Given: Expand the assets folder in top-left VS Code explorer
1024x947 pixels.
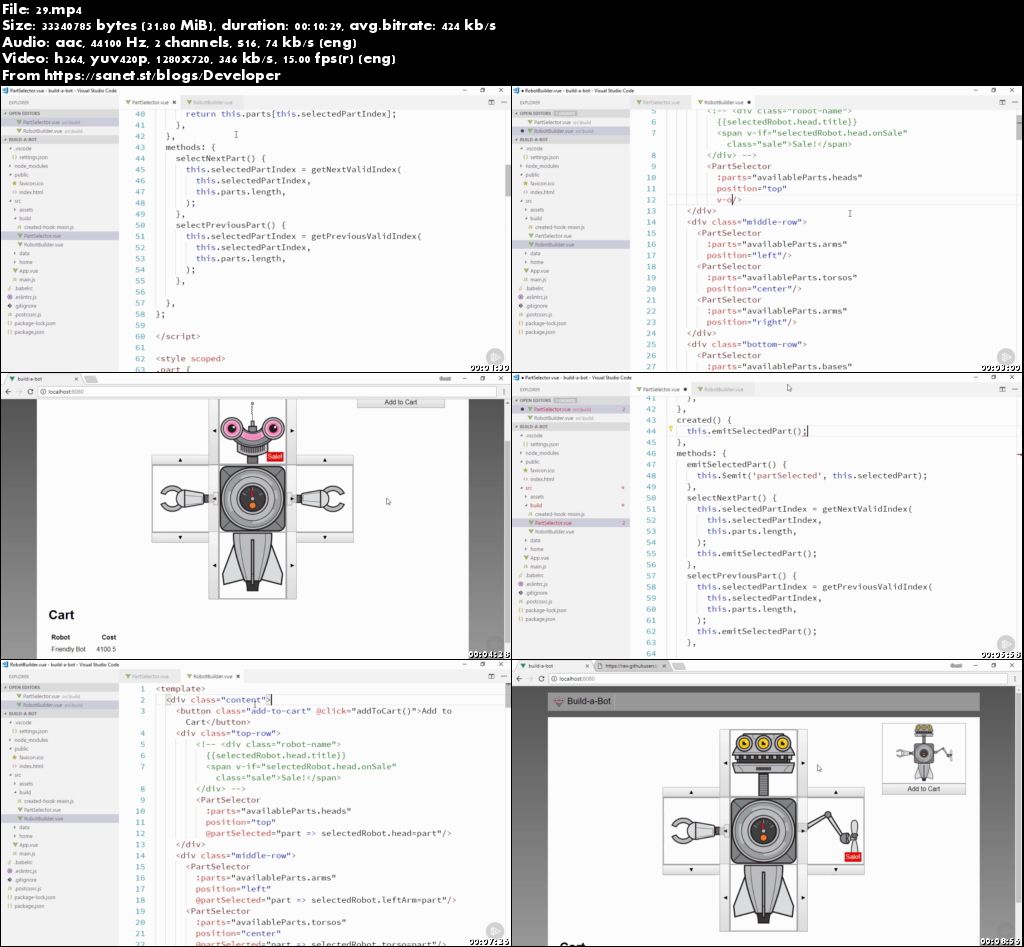Looking at the screenshot, I should coord(26,210).
